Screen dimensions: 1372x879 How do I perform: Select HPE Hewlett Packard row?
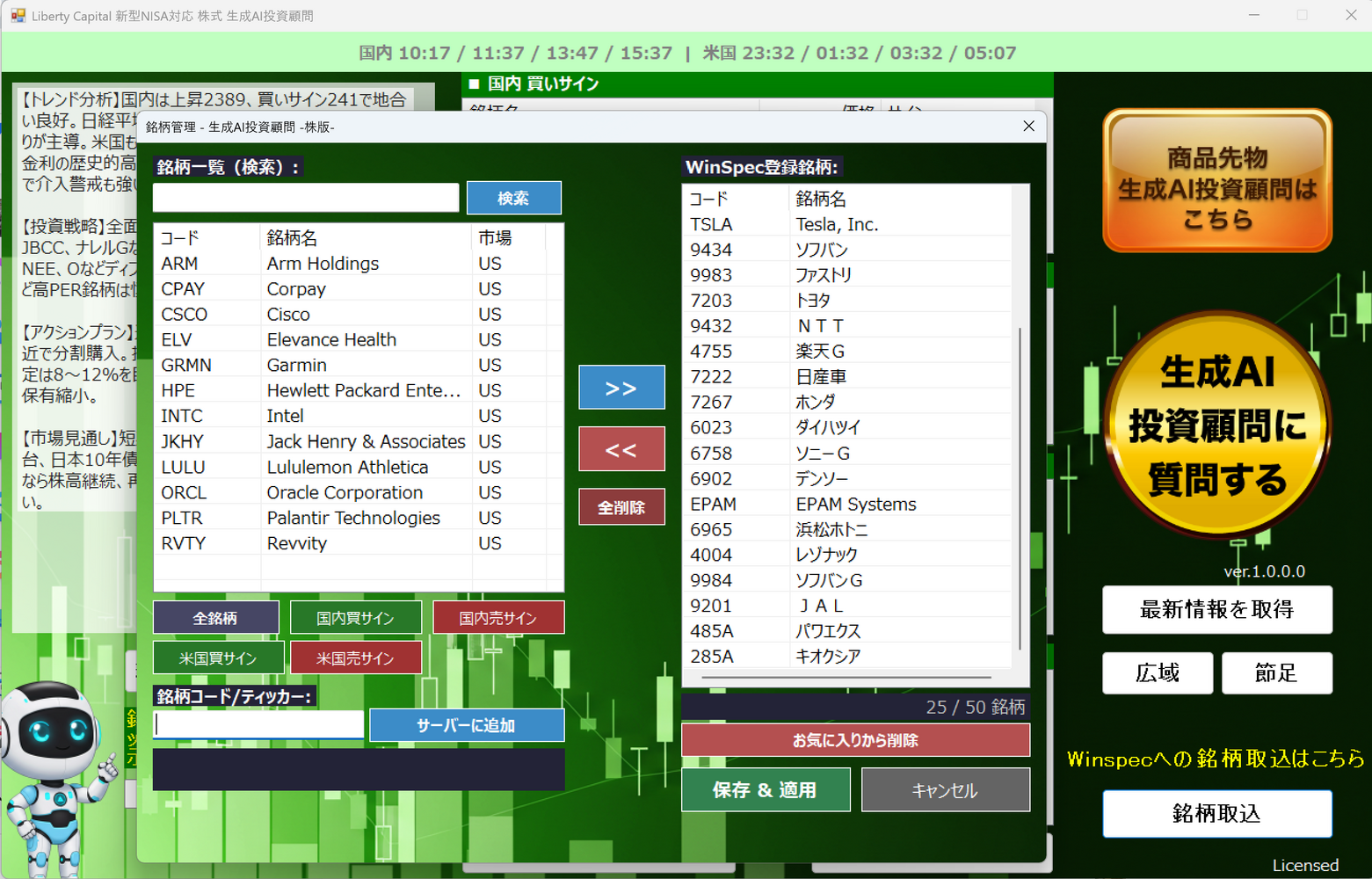[359, 391]
